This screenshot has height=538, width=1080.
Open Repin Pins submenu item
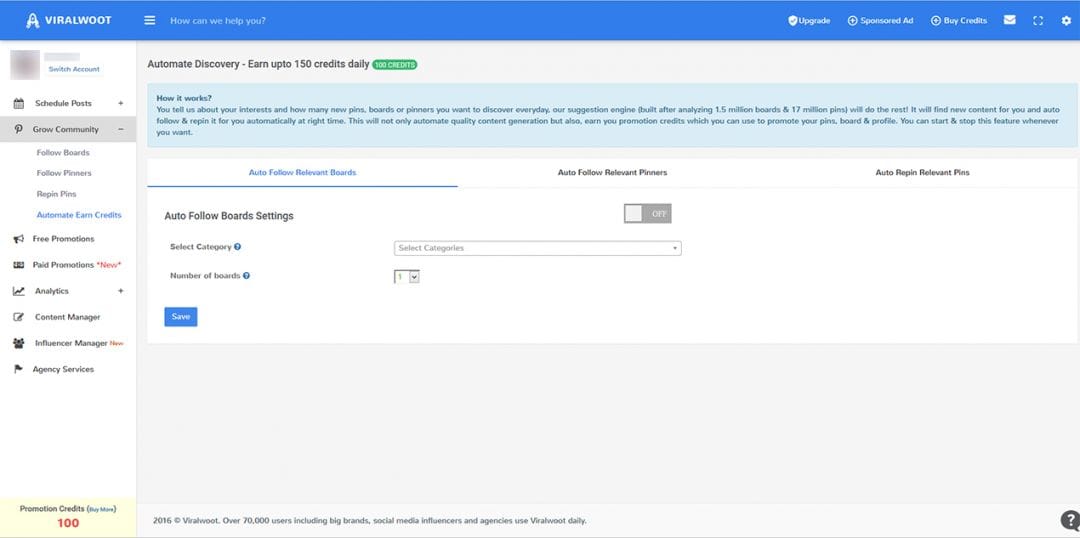coord(56,194)
